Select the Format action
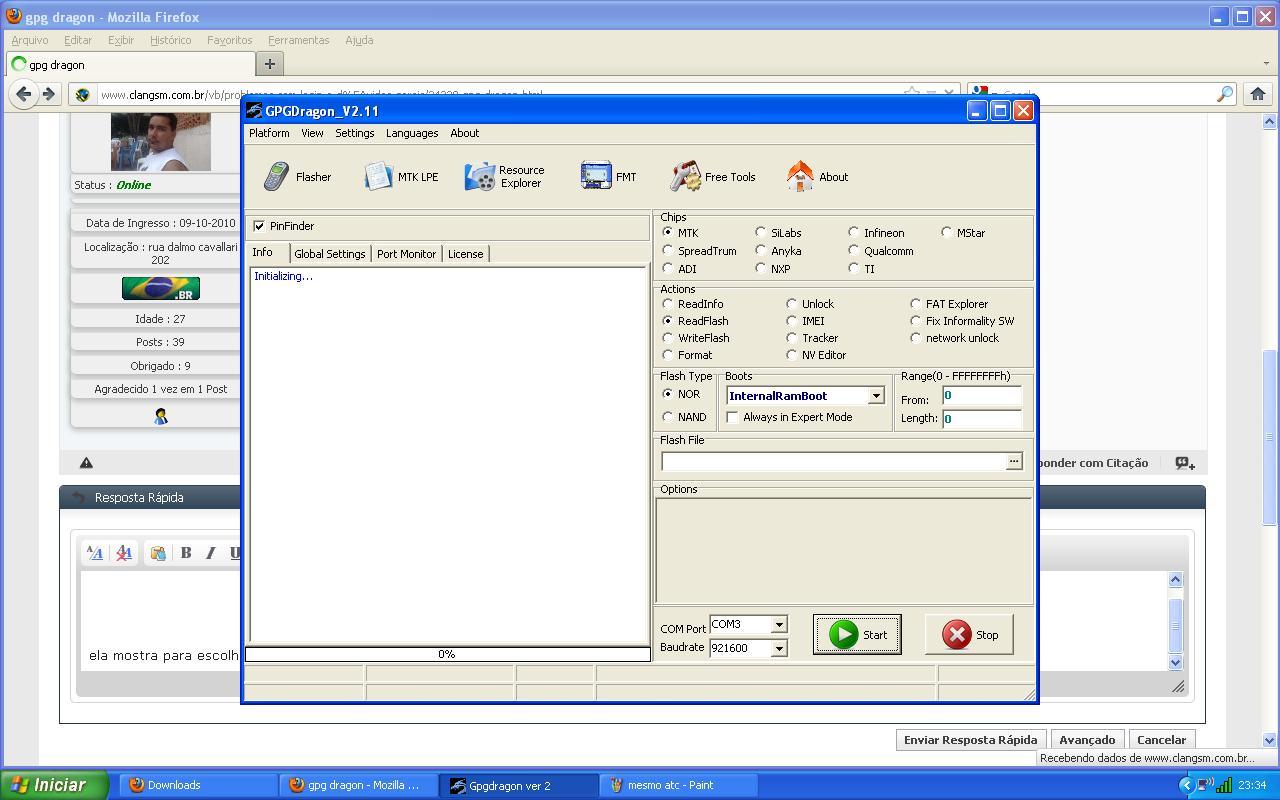1280x800 pixels. pos(668,355)
